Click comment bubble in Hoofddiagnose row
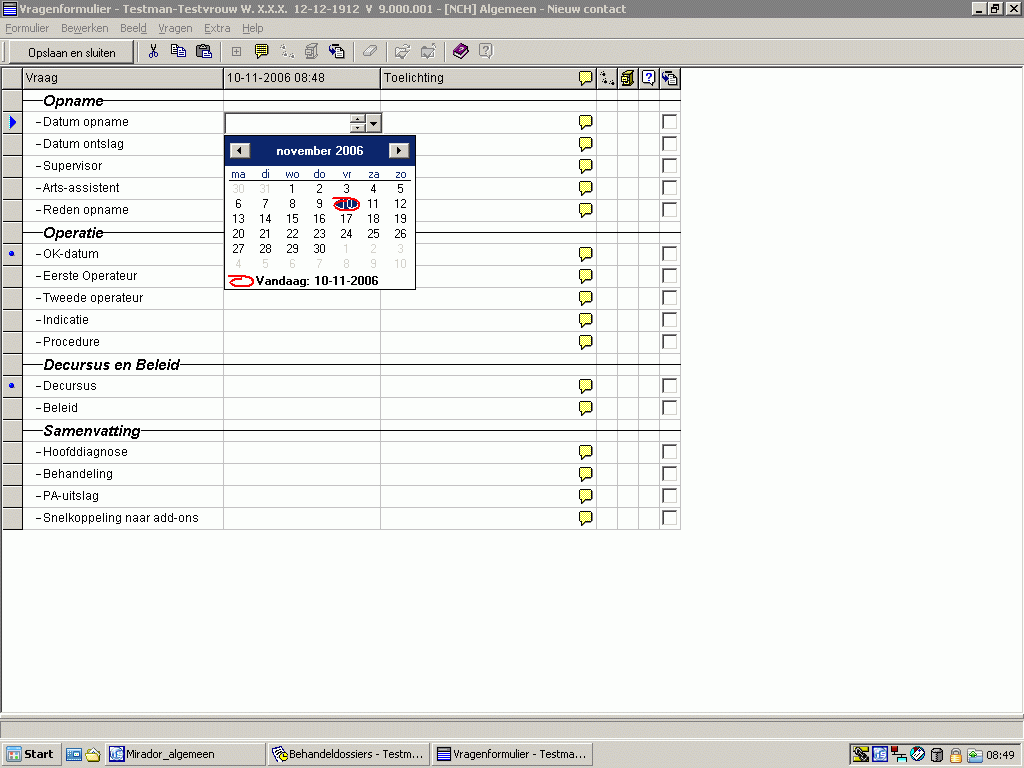The width and height of the screenshot is (1024, 768). 586,452
